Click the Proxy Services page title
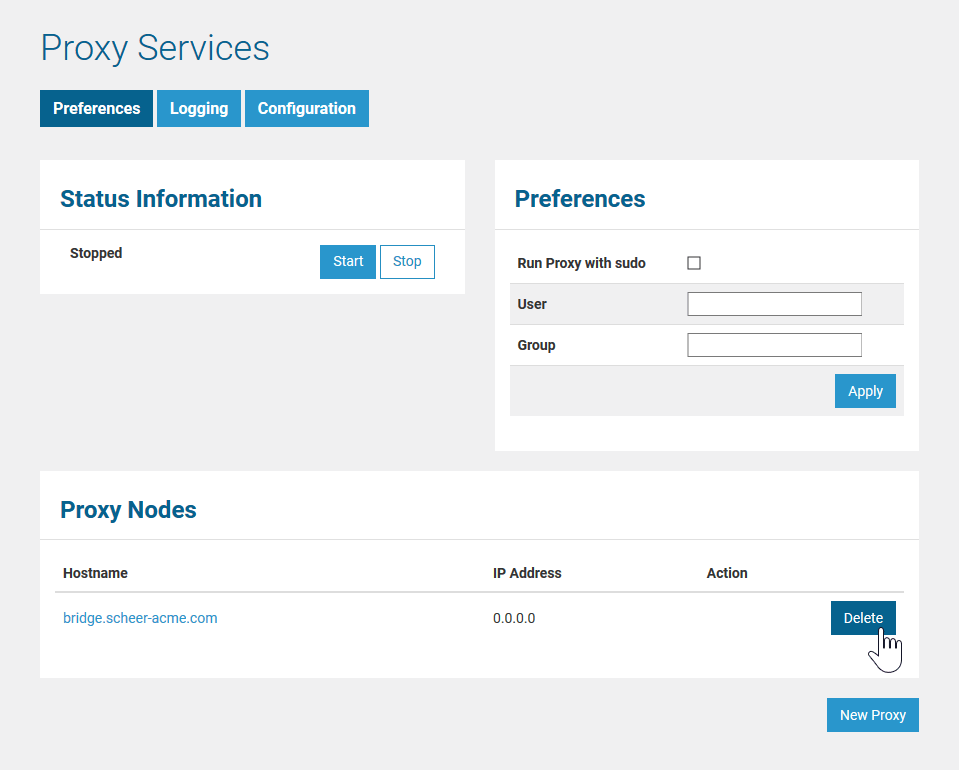This screenshot has width=959, height=770. (x=155, y=48)
